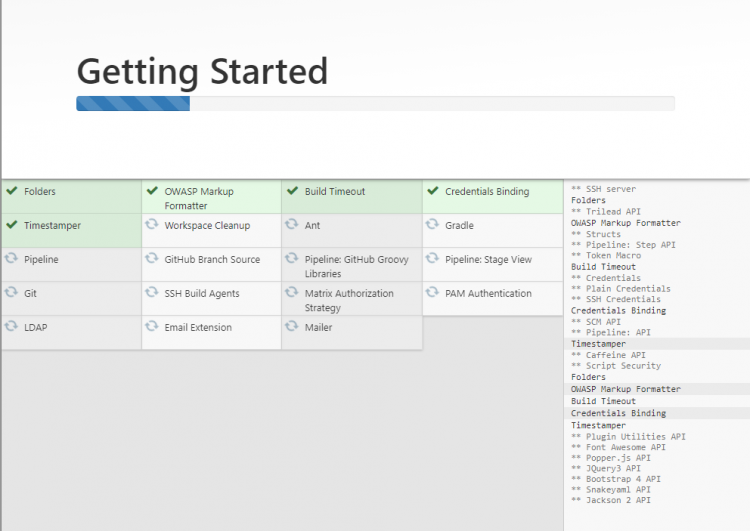Image resolution: width=750 pixels, height=531 pixels.
Task: Click '** Popper.js API' log entry
Action: (611, 458)
